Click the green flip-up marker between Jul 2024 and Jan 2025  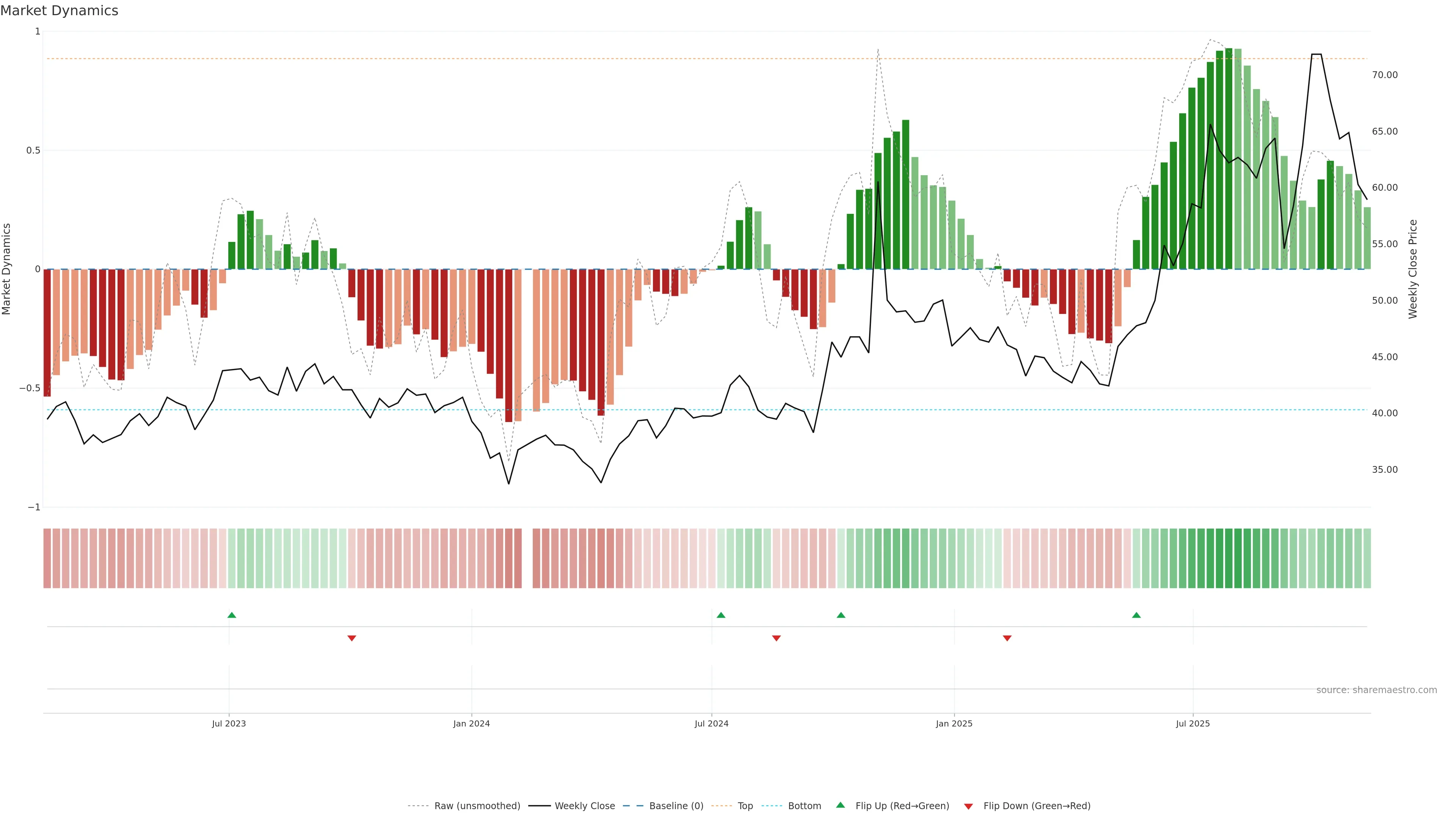841,615
